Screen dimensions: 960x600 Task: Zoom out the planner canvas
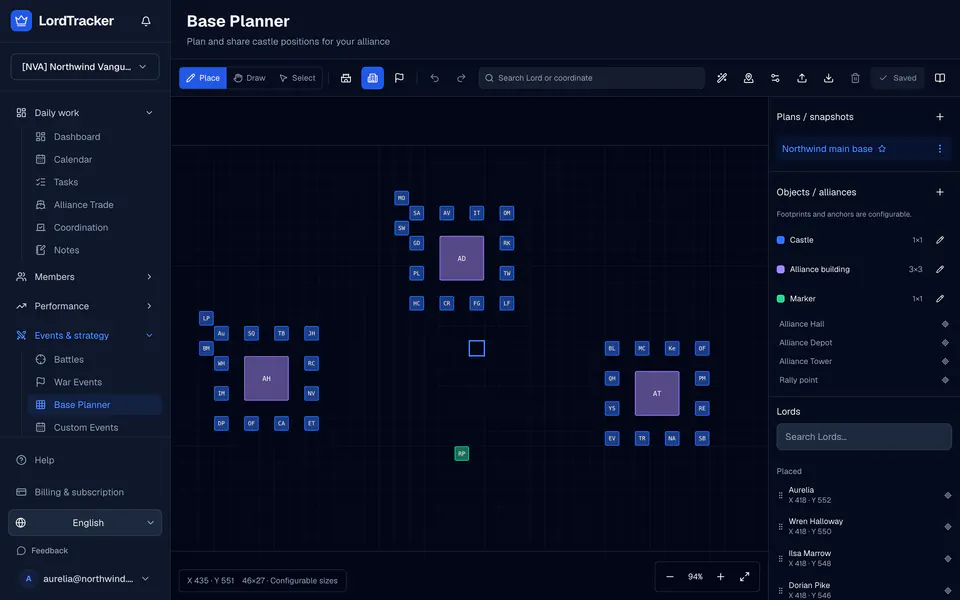(x=670, y=577)
